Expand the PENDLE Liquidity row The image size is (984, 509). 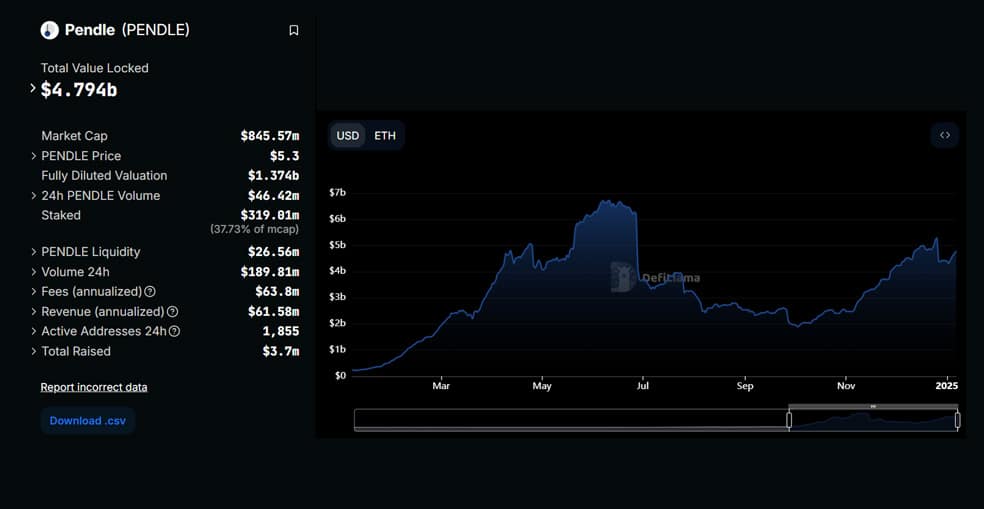(x=33, y=252)
